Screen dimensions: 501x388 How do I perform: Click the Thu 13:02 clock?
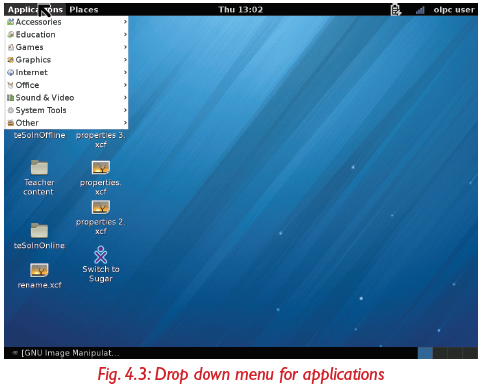tap(241, 10)
